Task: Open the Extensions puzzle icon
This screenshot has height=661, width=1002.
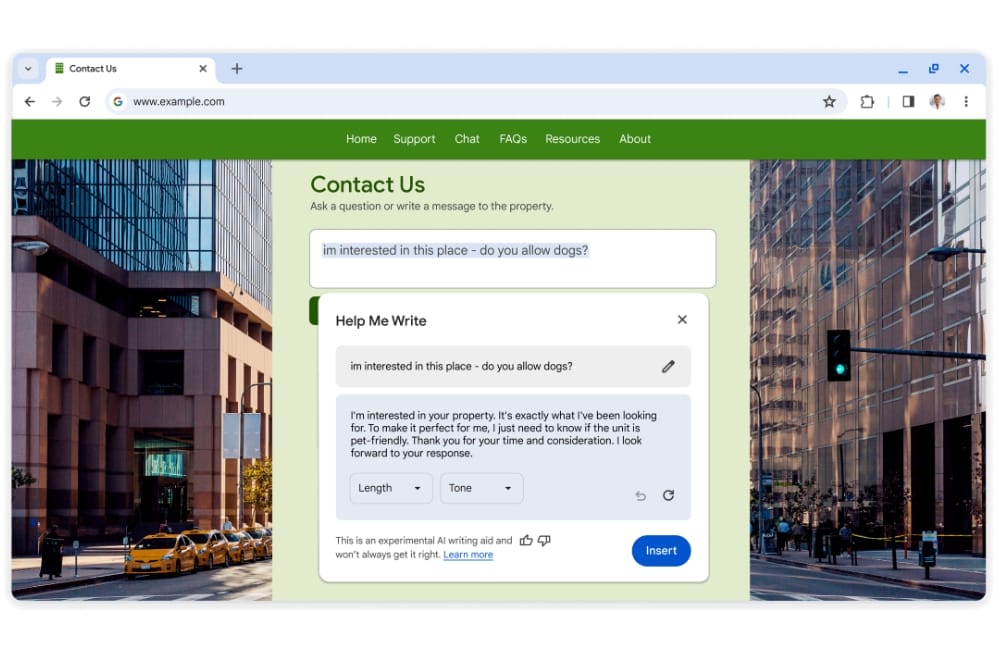Action: click(867, 102)
